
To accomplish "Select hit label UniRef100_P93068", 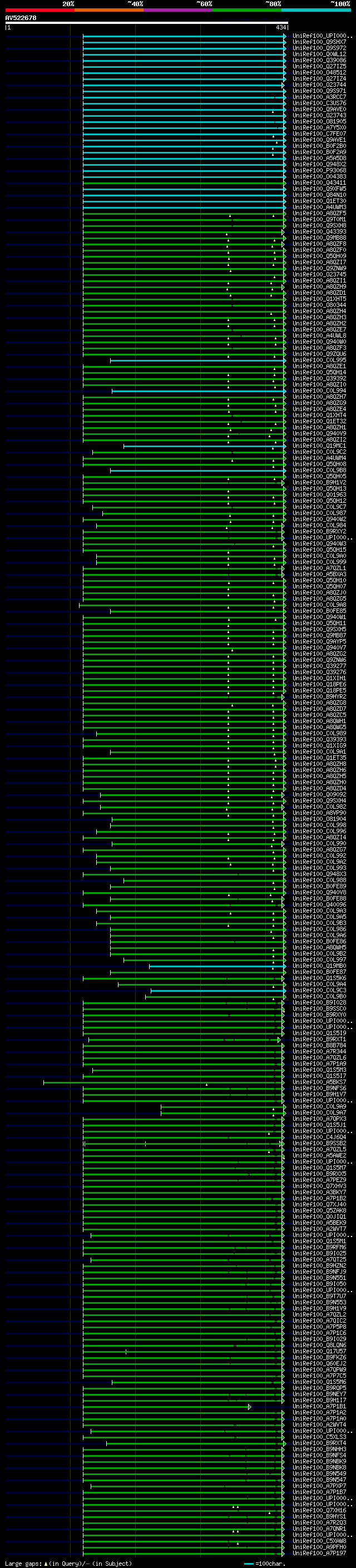I will coord(319,170).
